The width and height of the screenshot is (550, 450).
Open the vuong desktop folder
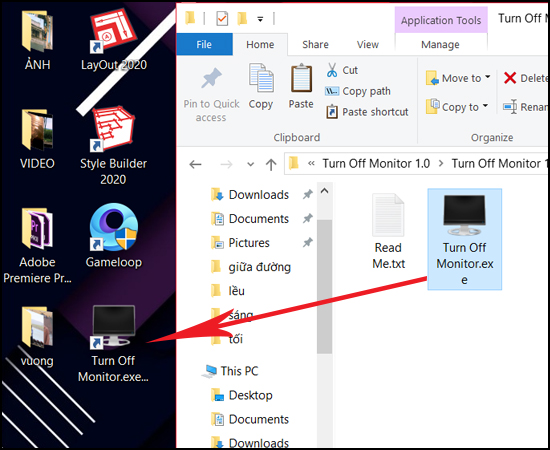point(37,337)
